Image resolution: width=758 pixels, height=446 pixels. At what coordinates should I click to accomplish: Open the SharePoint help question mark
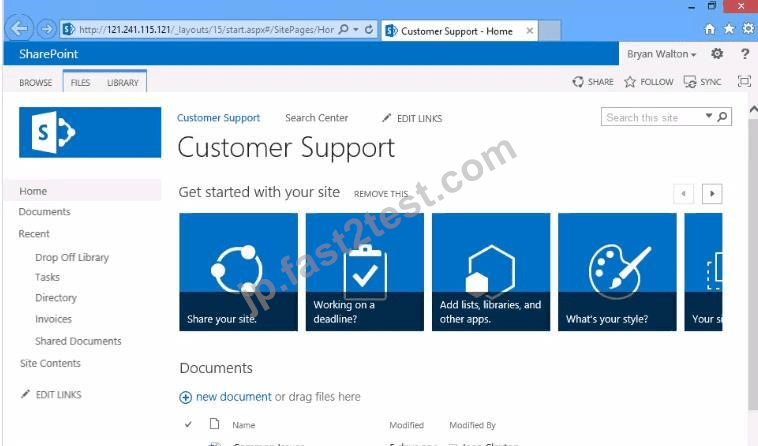[744, 54]
